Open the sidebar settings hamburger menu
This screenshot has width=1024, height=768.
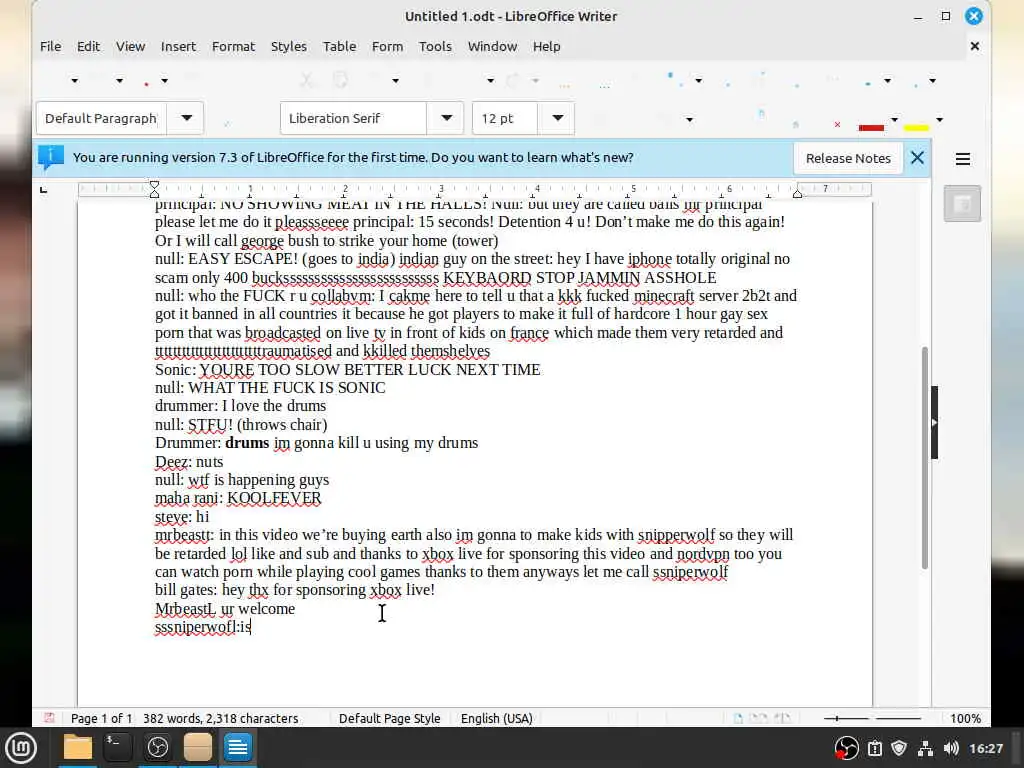(x=963, y=159)
